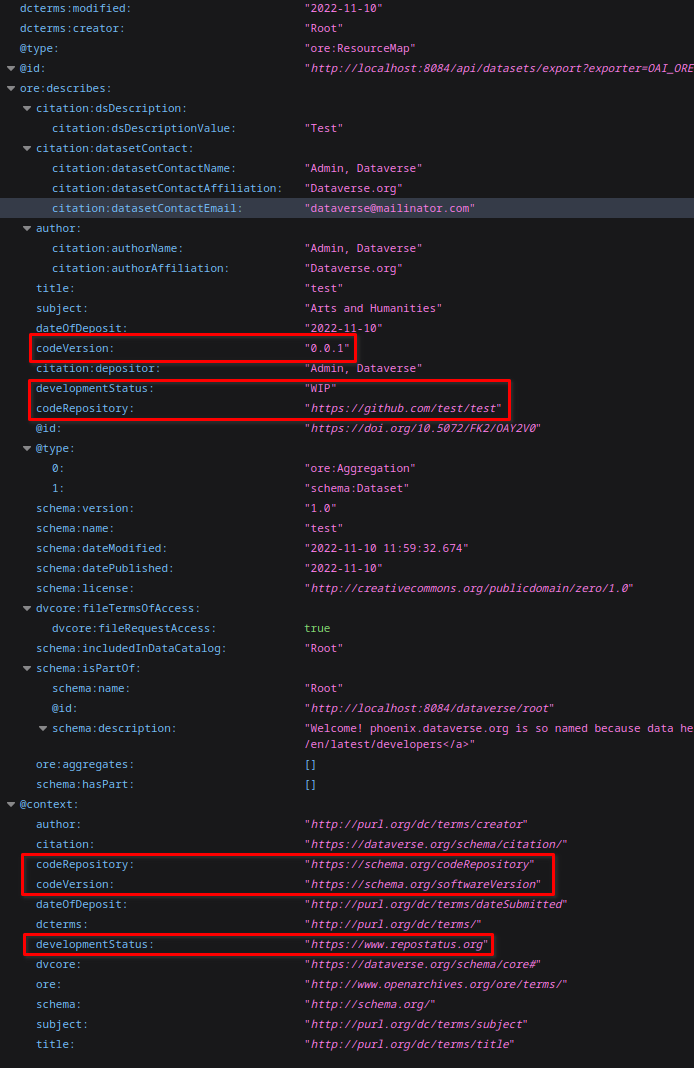Screen dimensions: 694x1068
Task: Open the schema.org/codeRepository URL
Action: [x=420, y=864]
